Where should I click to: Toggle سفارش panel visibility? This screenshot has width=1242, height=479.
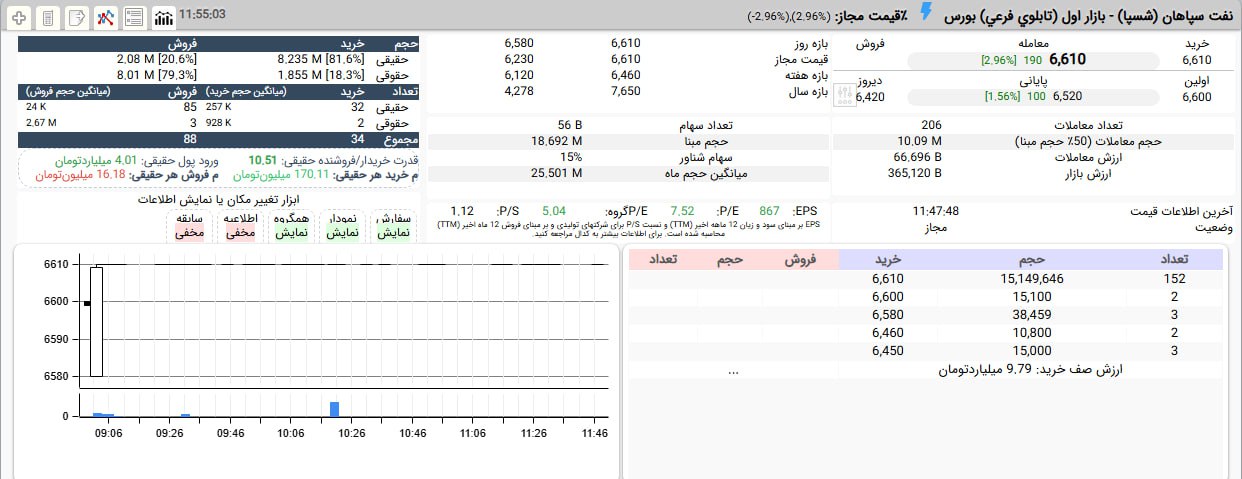pyautogui.click(x=392, y=225)
